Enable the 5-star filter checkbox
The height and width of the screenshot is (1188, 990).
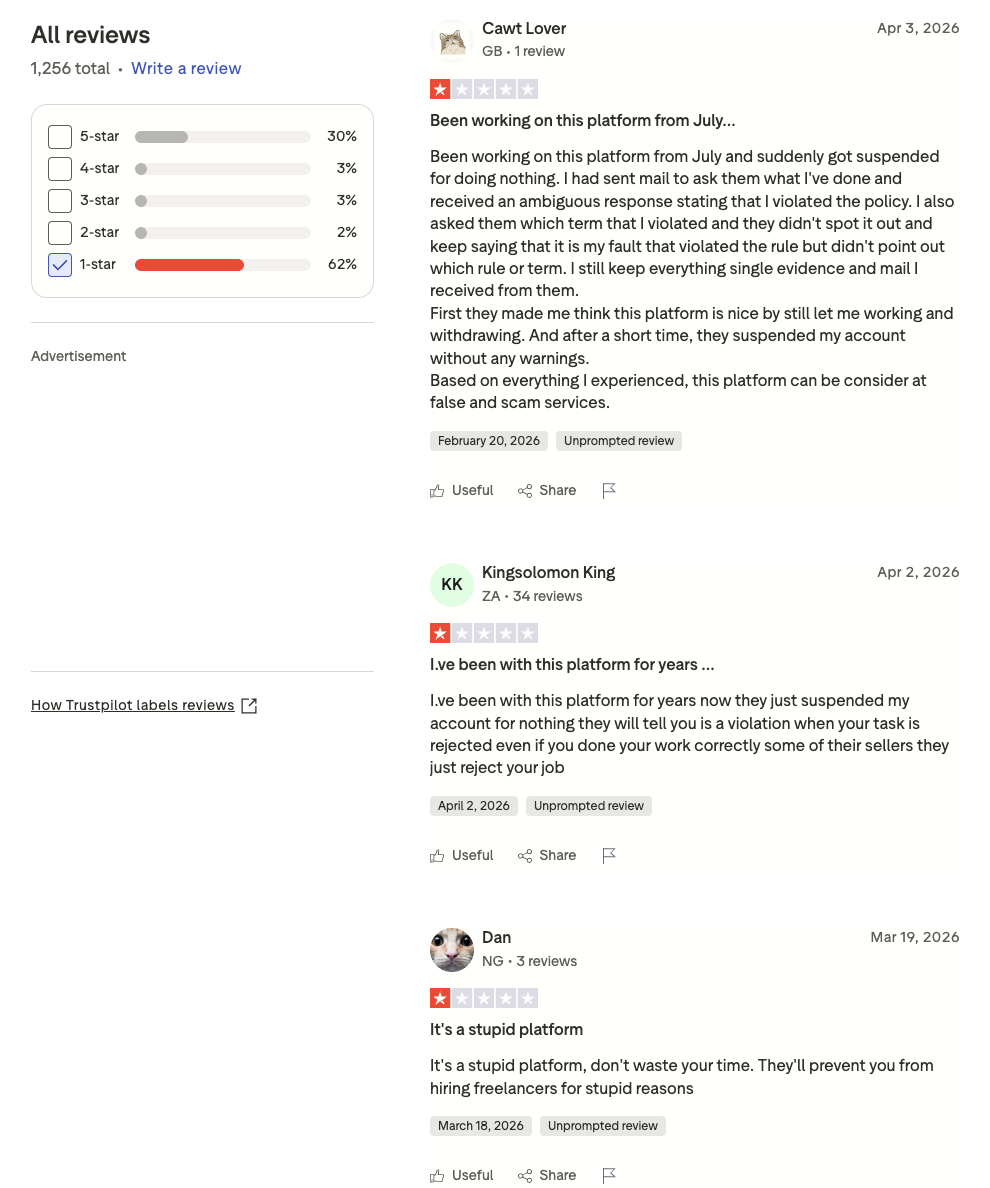pyautogui.click(x=60, y=137)
